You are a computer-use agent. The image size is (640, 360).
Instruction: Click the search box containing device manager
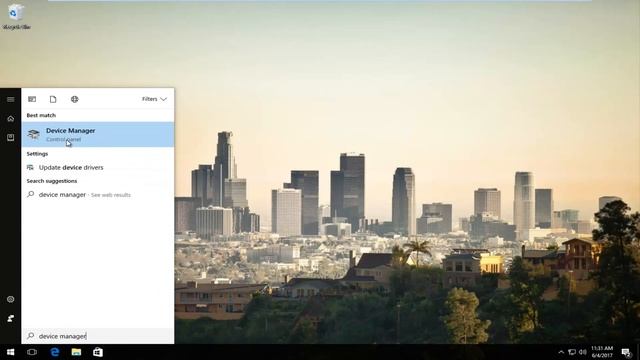coord(98,336)
